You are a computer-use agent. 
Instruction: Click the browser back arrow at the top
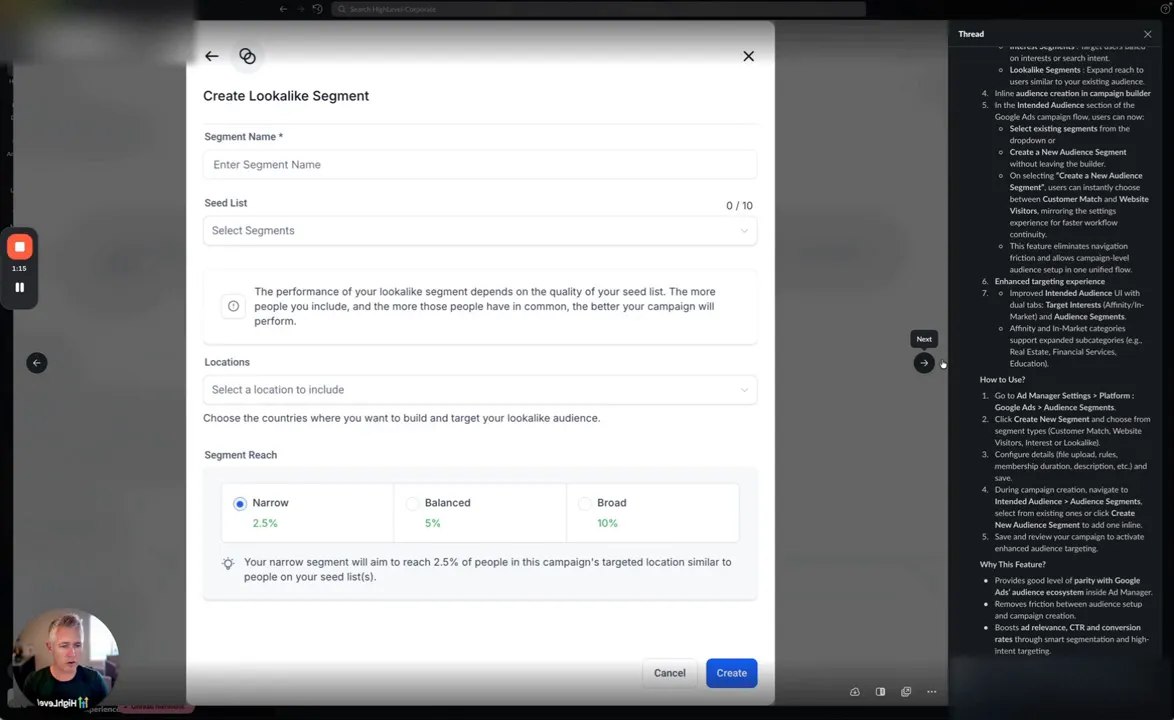point(283,9)
